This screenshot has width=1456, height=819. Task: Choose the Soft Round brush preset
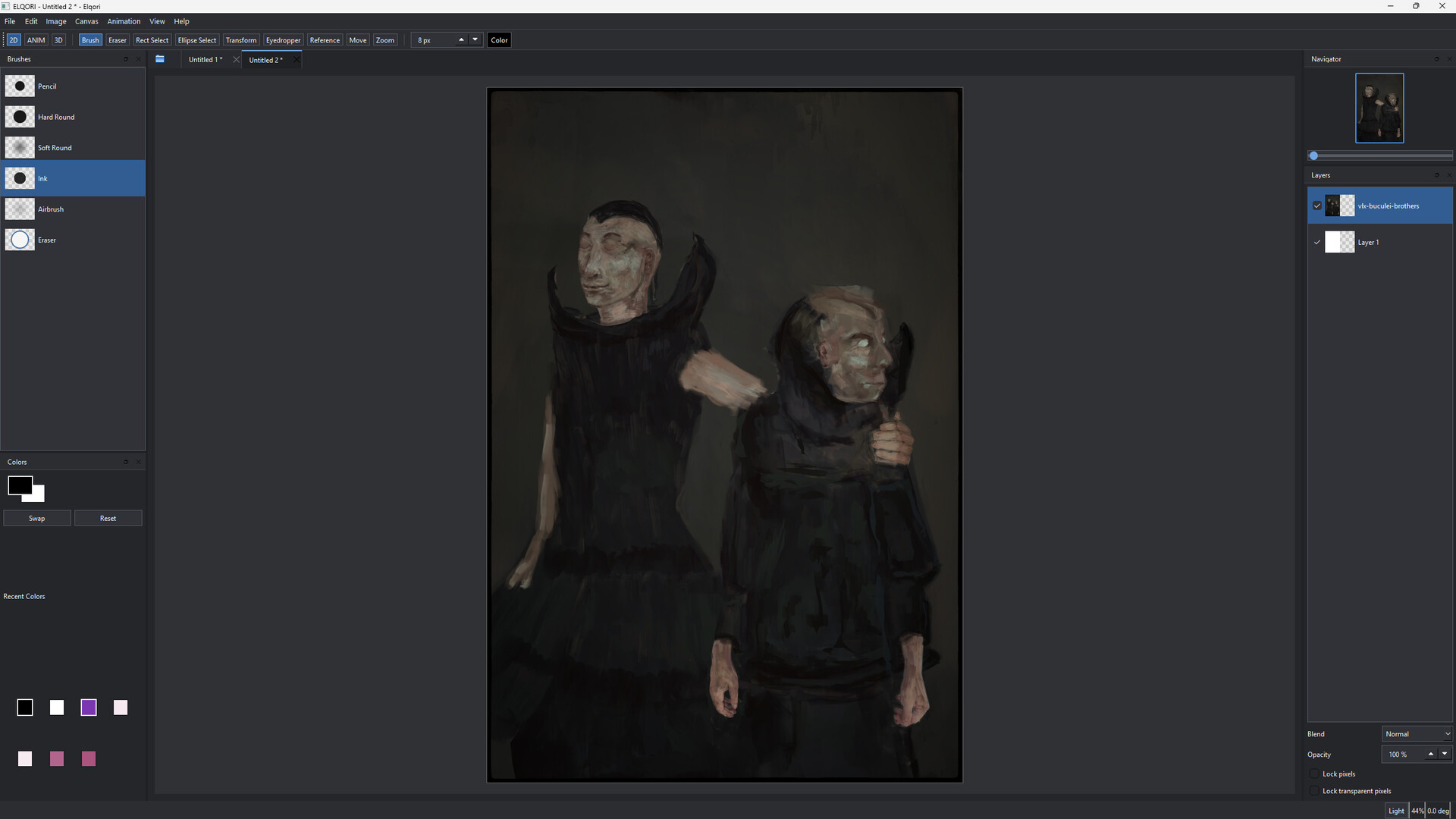(73, 147)
